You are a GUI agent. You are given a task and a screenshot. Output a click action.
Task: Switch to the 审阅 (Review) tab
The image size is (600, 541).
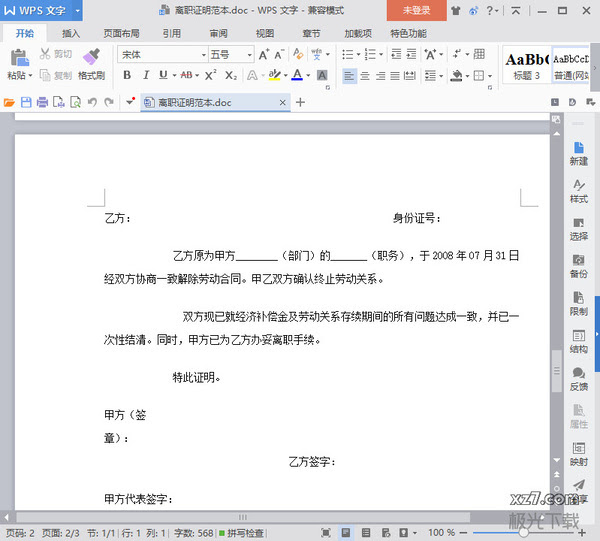tap(218, 34)
